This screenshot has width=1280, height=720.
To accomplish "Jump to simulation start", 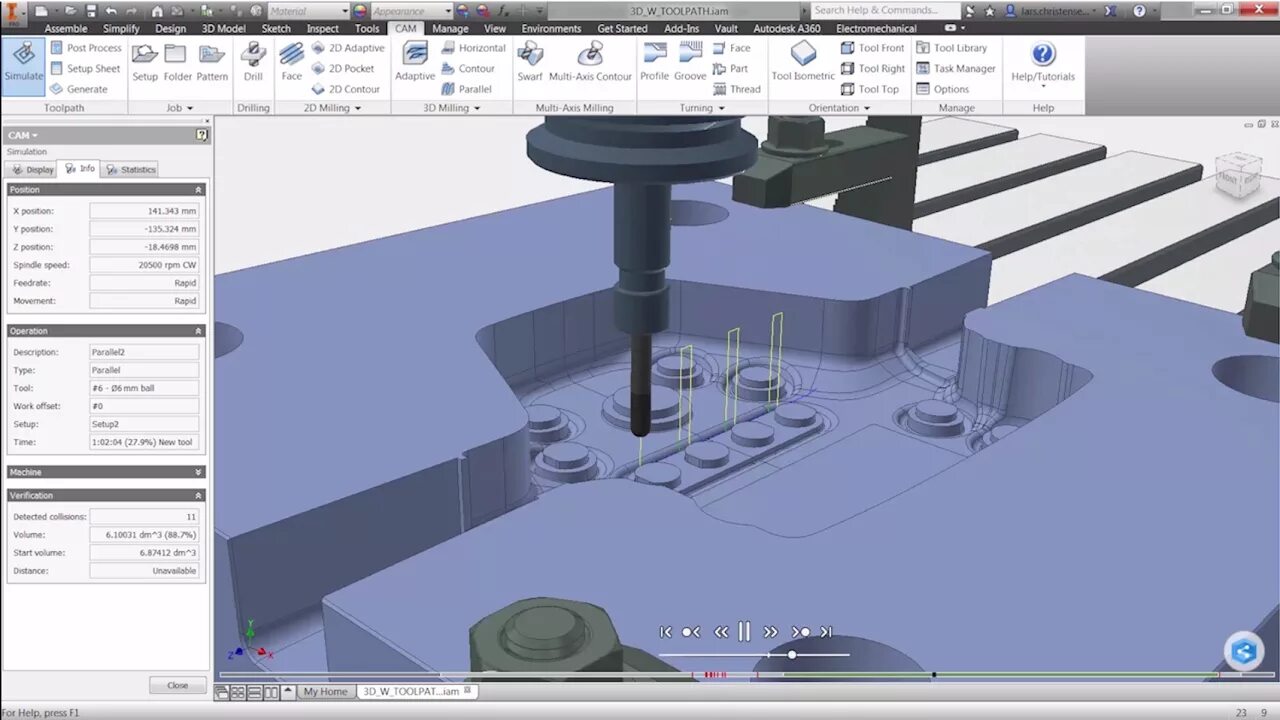I will coord(665,632).
